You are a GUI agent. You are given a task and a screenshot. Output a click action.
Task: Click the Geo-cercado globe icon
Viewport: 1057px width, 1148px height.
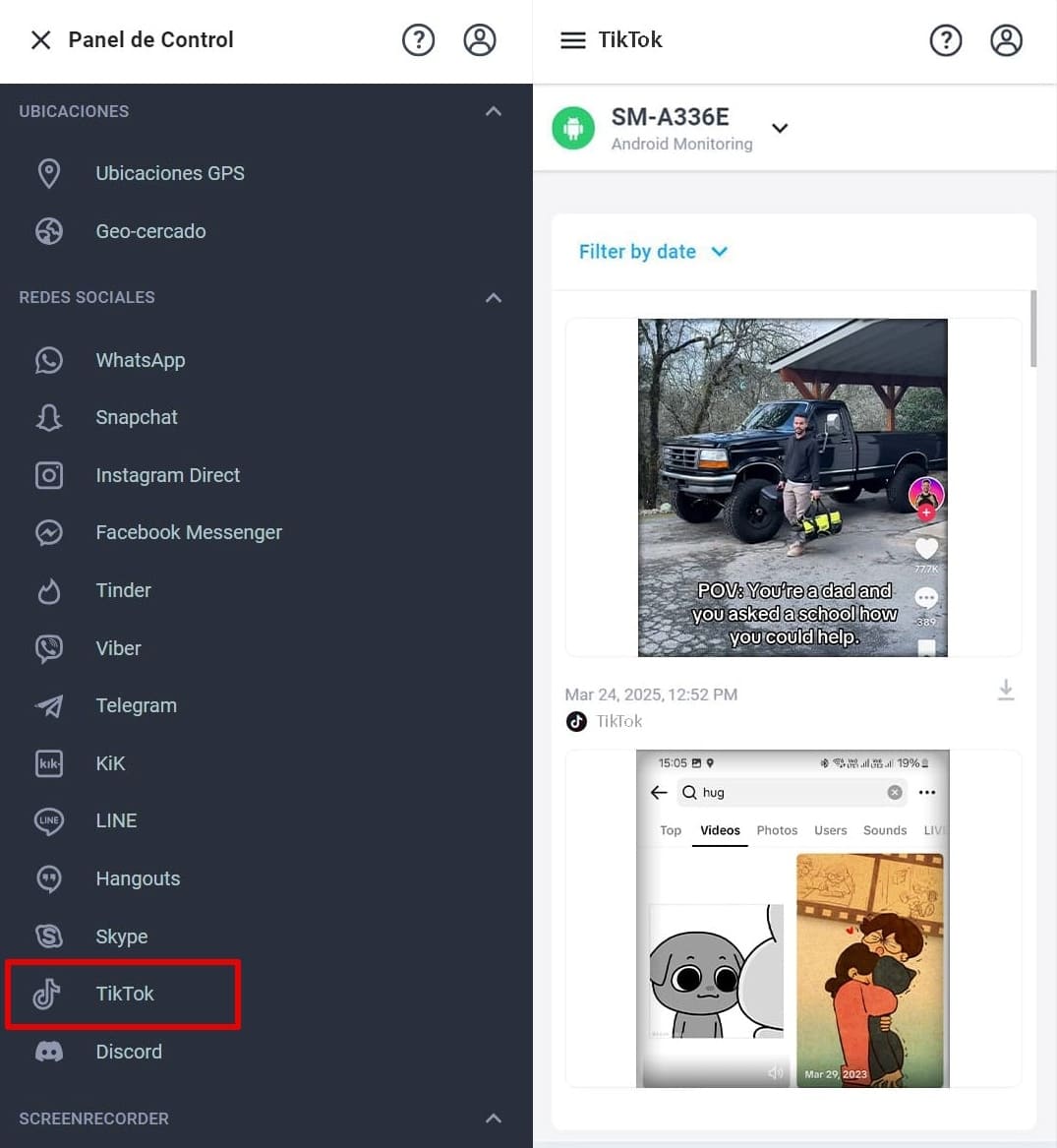tap(49, 231)
